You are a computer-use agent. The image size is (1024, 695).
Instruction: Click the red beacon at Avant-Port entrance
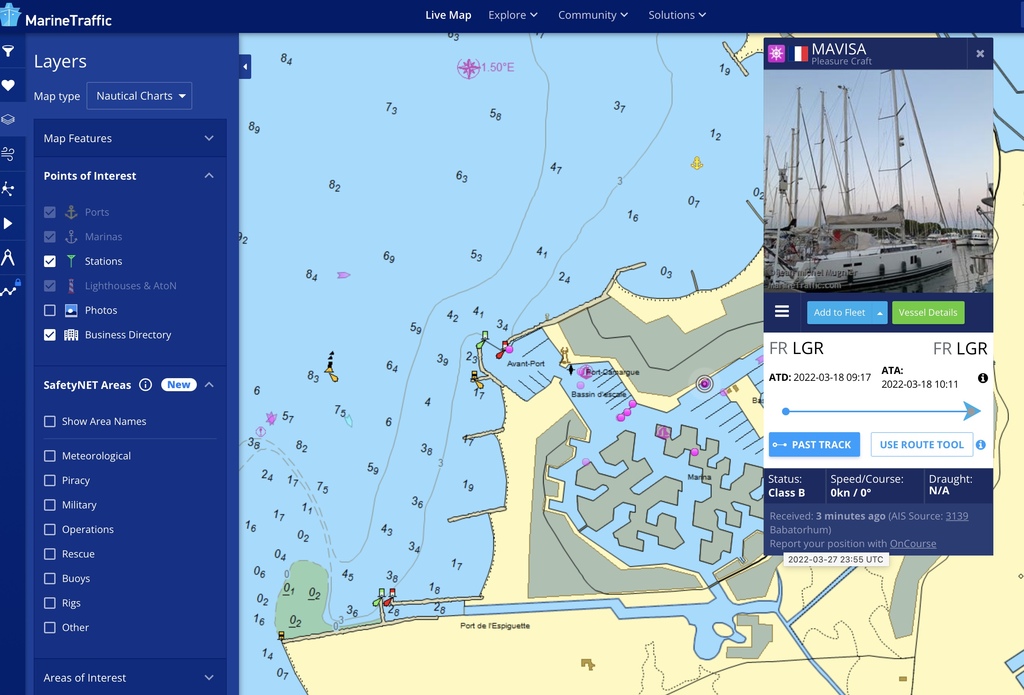click(x=502, y=349)
